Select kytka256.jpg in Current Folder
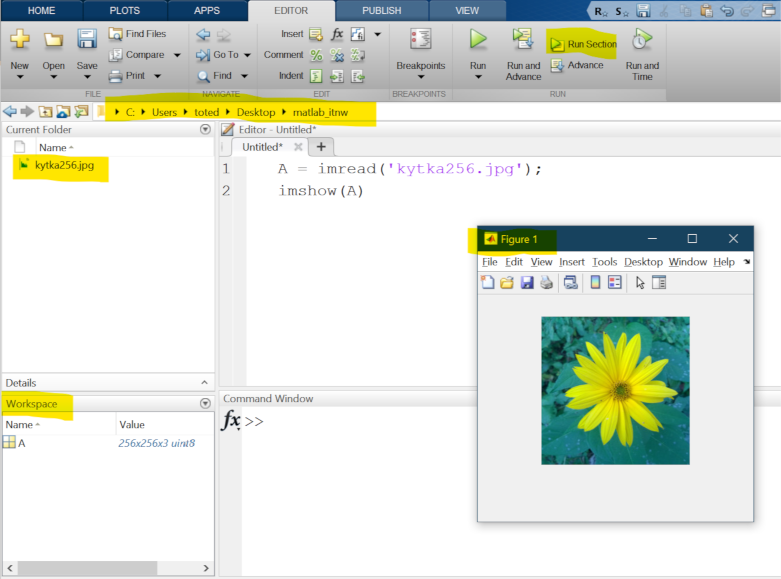This screenshot has width=781, height=579. click(64, 165)
